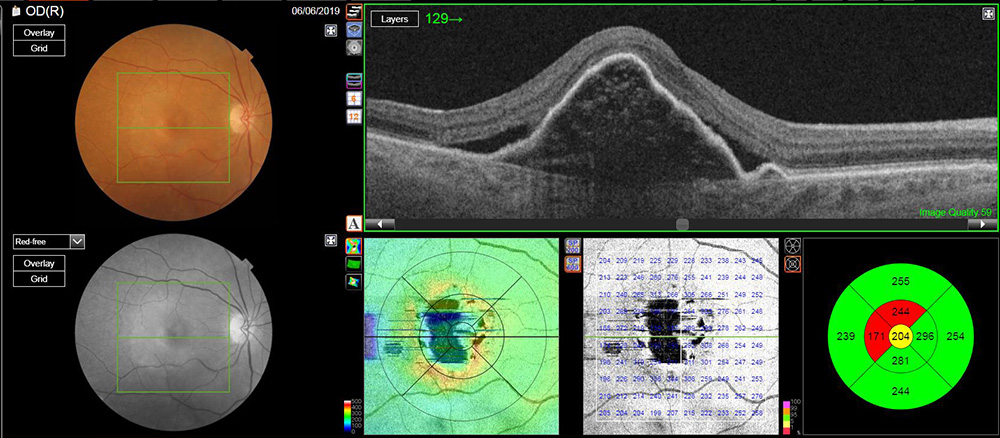Viewport: 1000px width, 438px height.
Task: Toggle Overlay on the color fundus image
Action: pyautogui.click(x=39, y=31)
